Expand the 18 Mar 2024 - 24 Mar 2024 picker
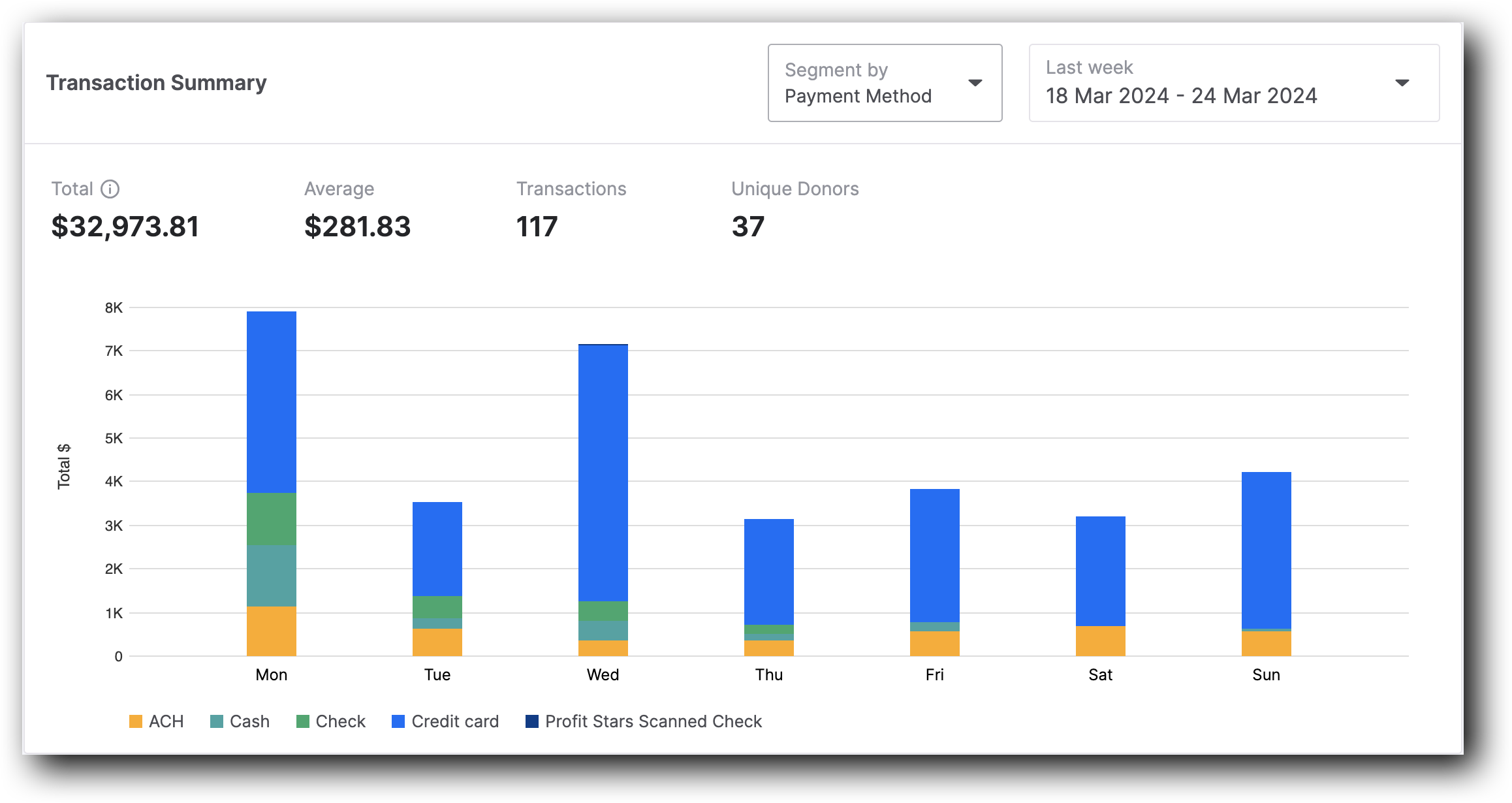This screenshot has height=803, width=1512. (x=1234, y=95)
